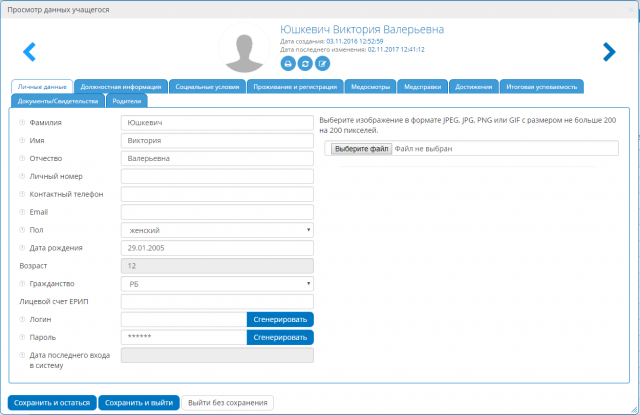
Task: Generate login with Сгенерировать button
Action: click(x=280, y=320)
